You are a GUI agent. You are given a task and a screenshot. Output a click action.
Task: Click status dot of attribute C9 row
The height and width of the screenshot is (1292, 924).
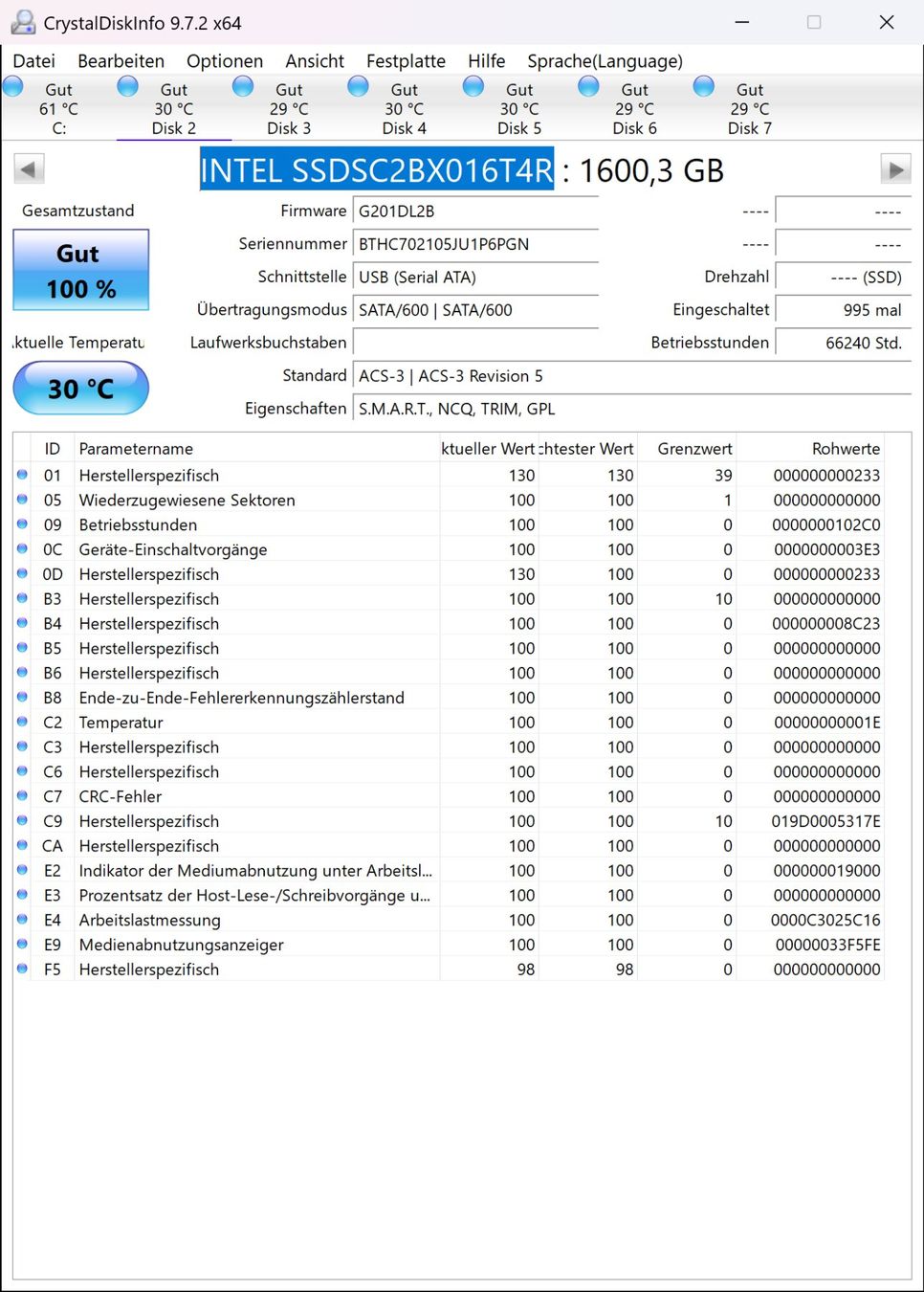(22, 820)
